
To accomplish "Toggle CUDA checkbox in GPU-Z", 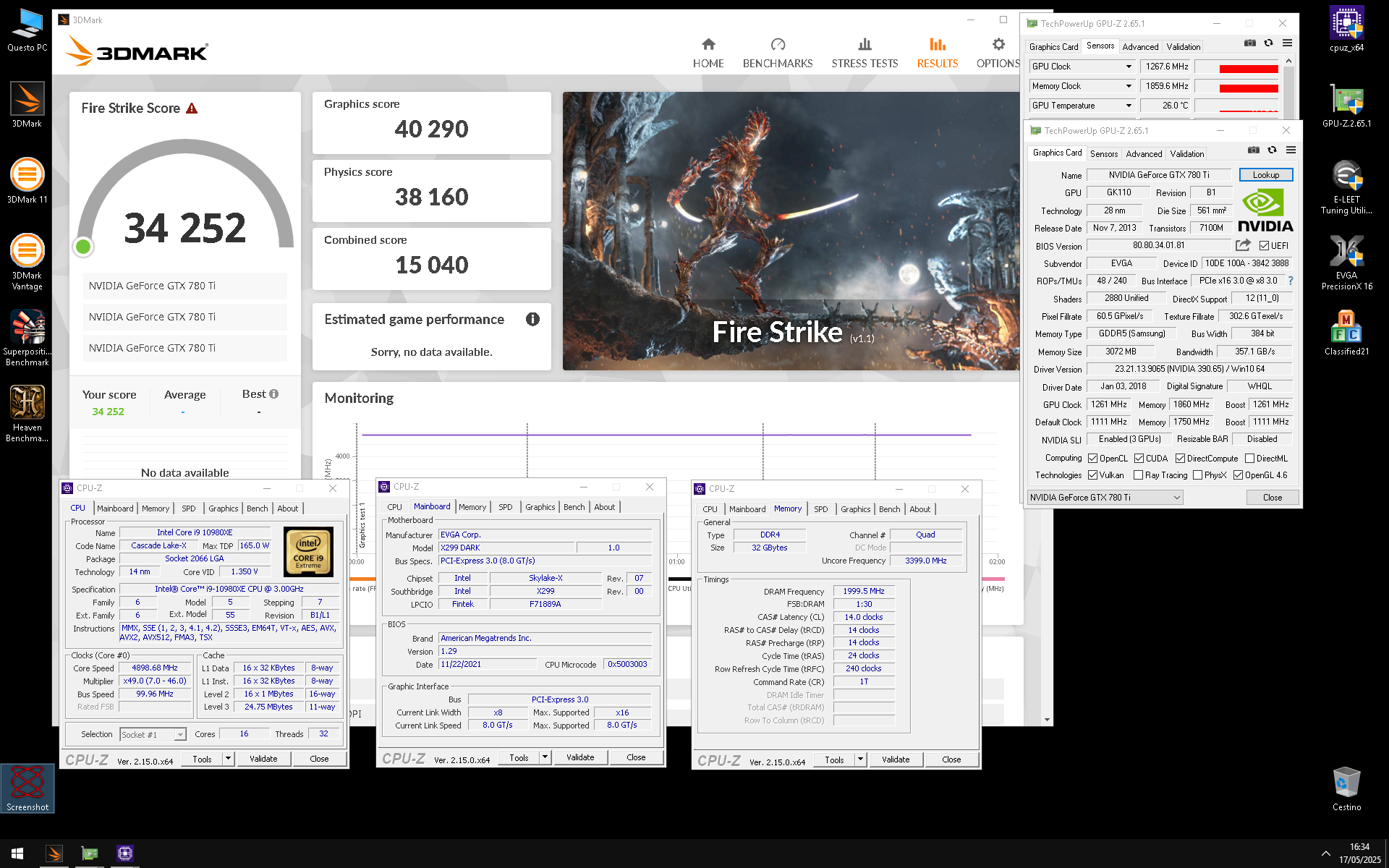I will pyautogui.click(x=1139, y=459).
